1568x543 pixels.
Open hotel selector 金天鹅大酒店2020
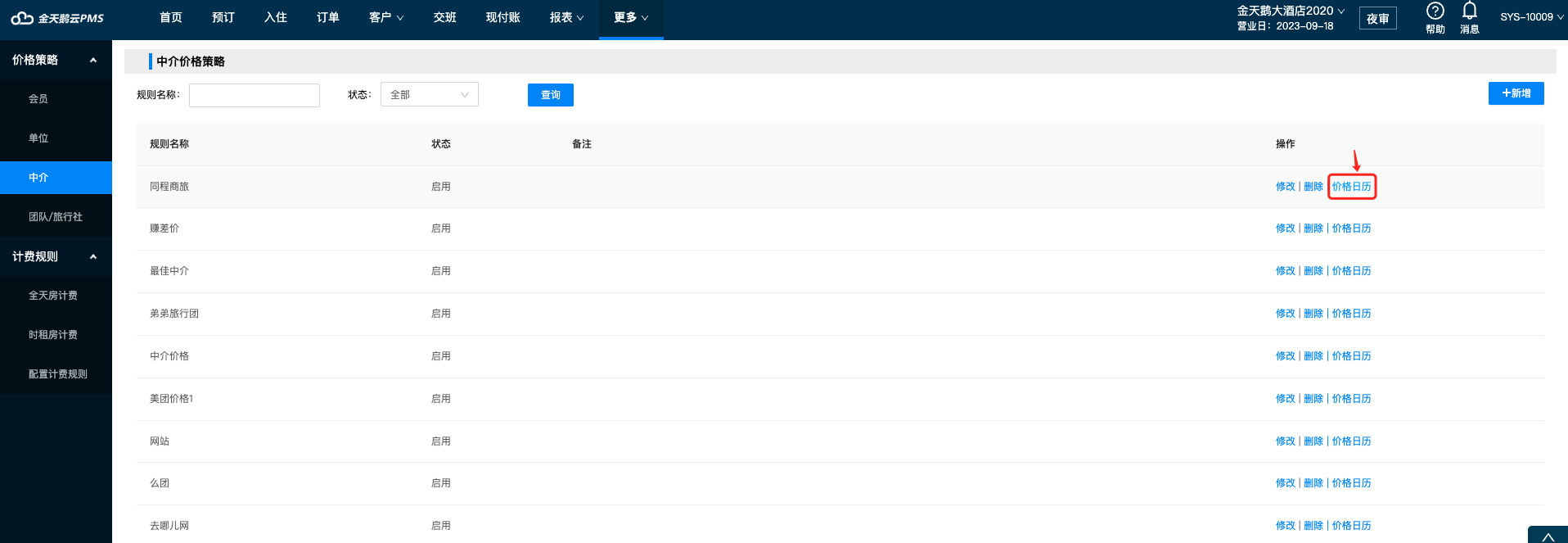coord(1291,11)
